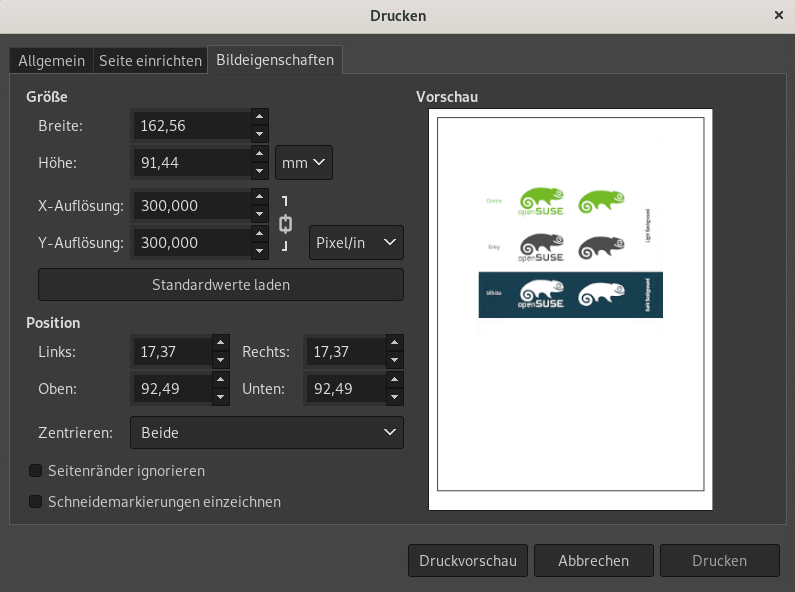This screenshot has height=592, width=795.
Task: Decrease Rechts margin with down arrow
Action: coord(395,361)
